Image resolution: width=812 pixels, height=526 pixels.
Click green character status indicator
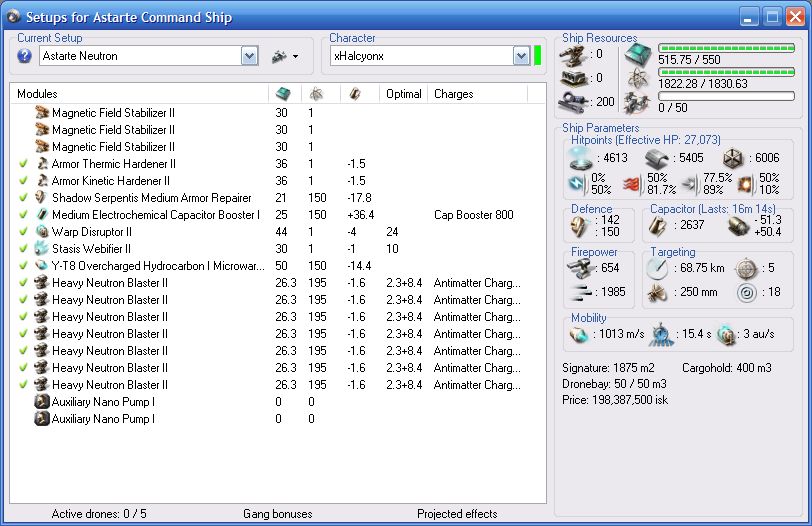tap(537, 56)
